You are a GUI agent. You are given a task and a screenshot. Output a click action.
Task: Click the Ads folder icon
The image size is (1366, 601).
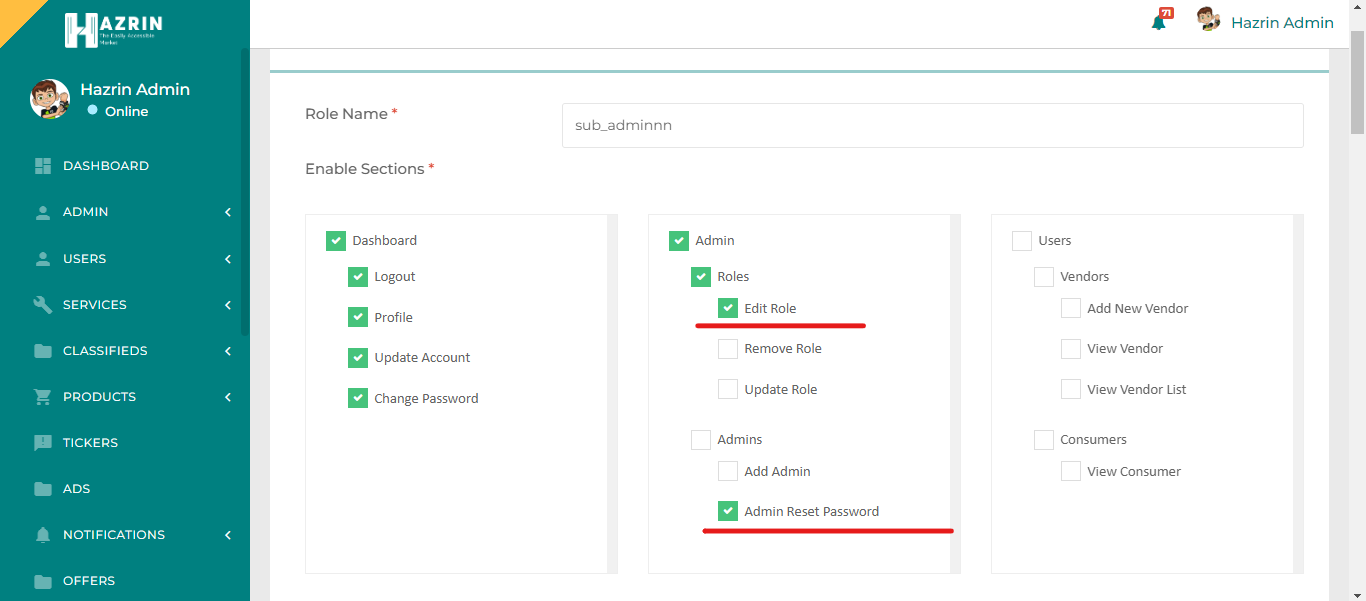pos(43,489)
